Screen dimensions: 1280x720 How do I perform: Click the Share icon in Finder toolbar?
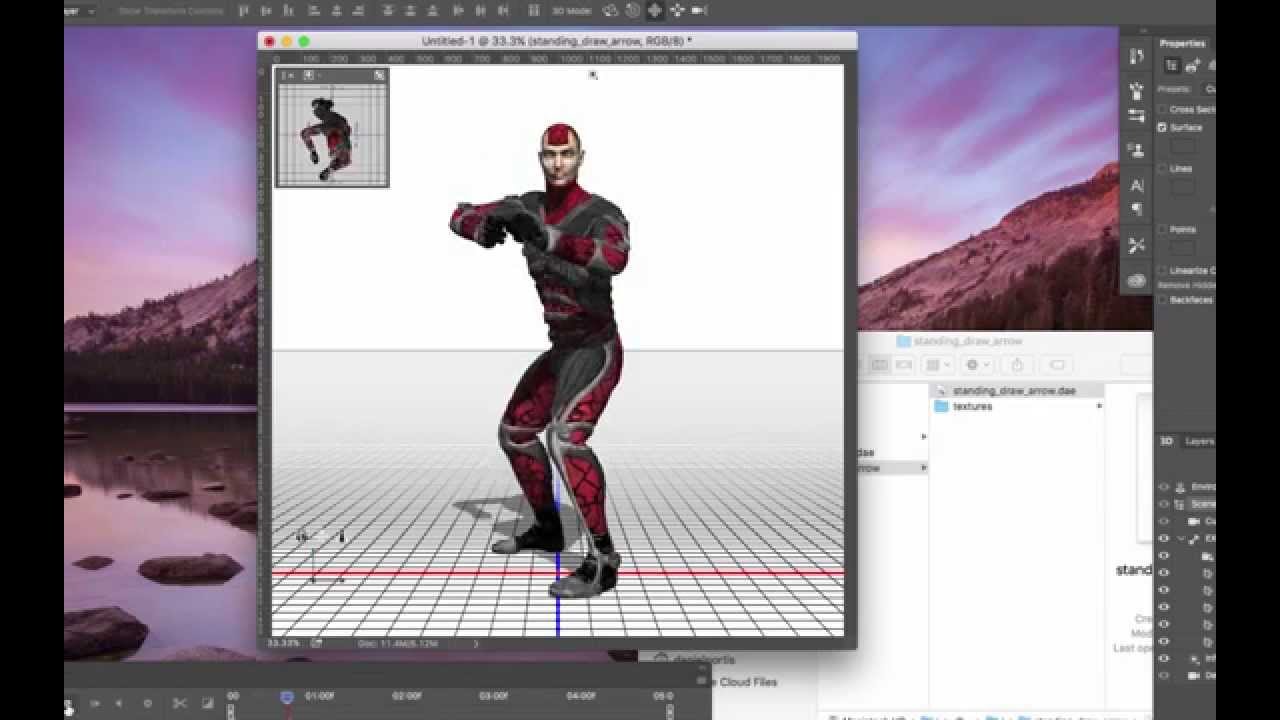[1017, 365]
